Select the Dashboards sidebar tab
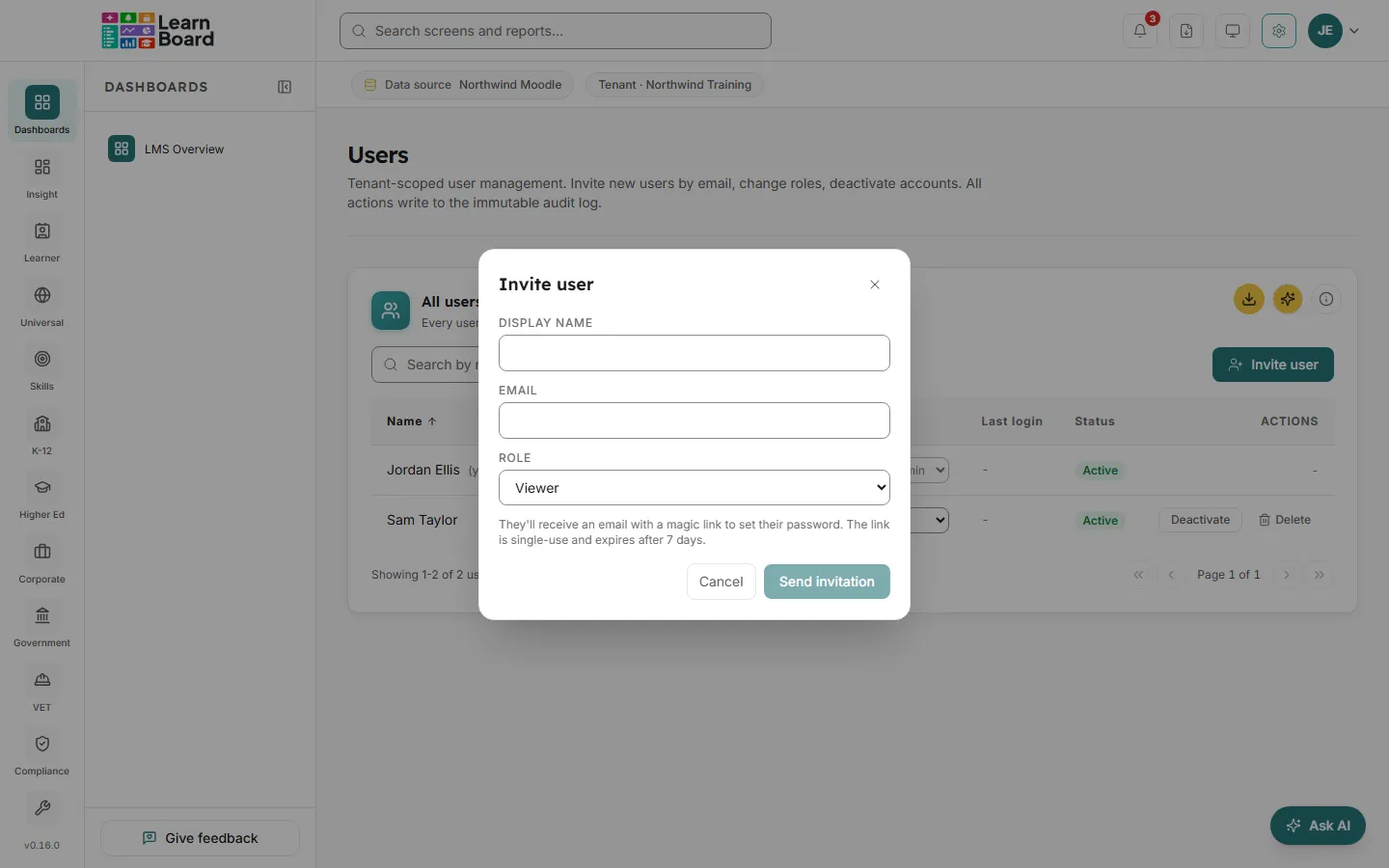Image resolution: width=1389 pixels, height=868 pixels. [42, 111]
